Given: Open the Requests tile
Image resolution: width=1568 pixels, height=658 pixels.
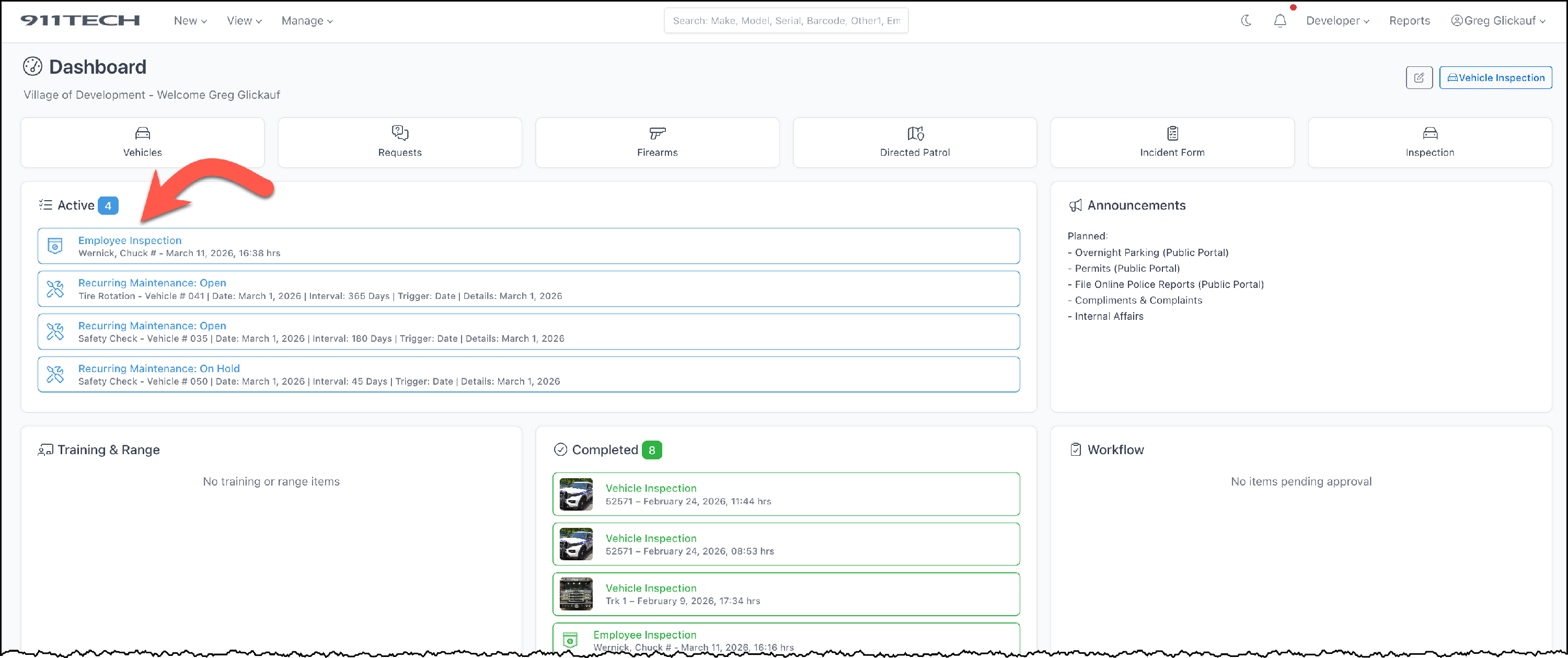Looking at the screenshot, I should (399, 143).
